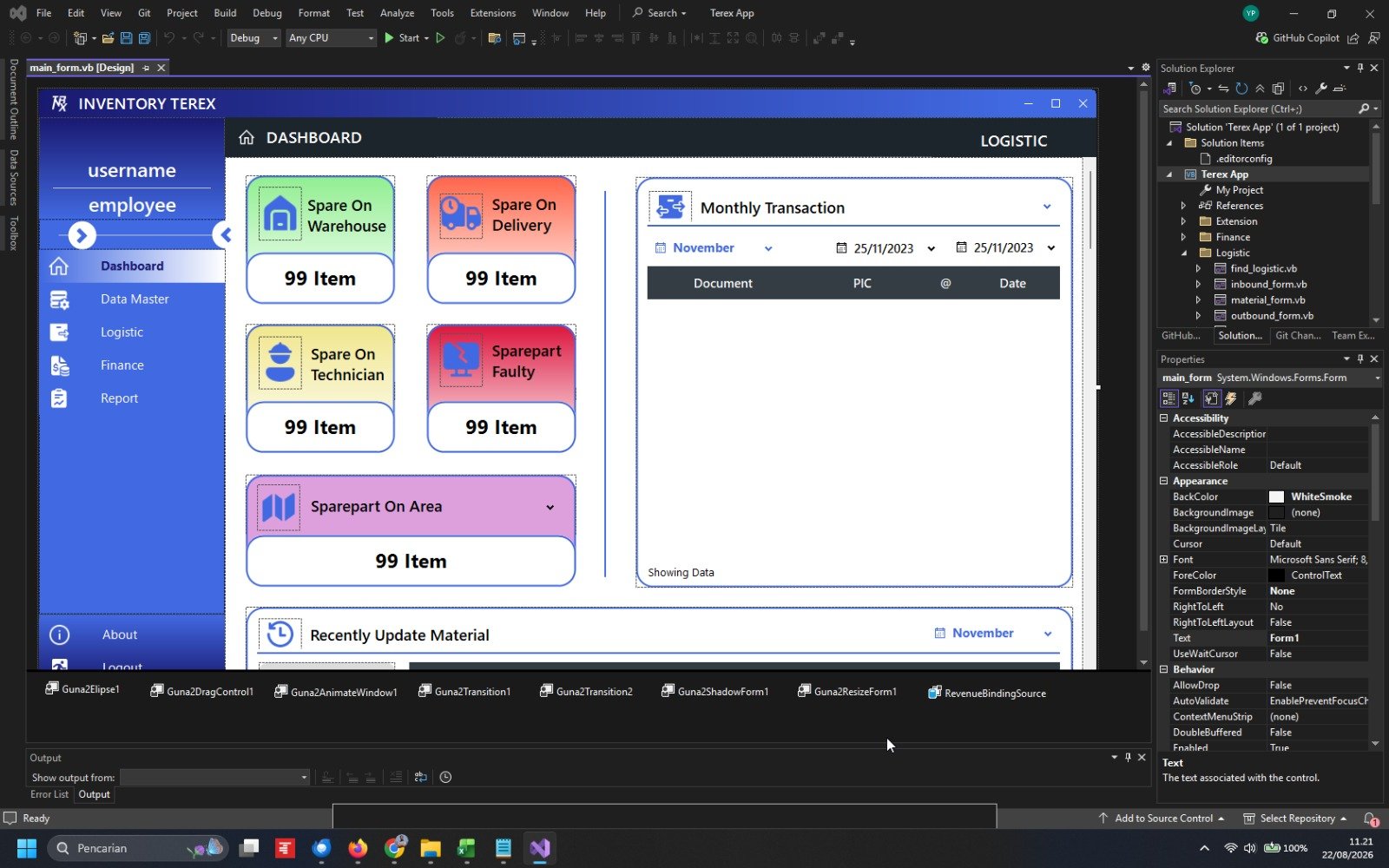
Task: Expand the Font property in Properties
Action: pos(1164,559)
